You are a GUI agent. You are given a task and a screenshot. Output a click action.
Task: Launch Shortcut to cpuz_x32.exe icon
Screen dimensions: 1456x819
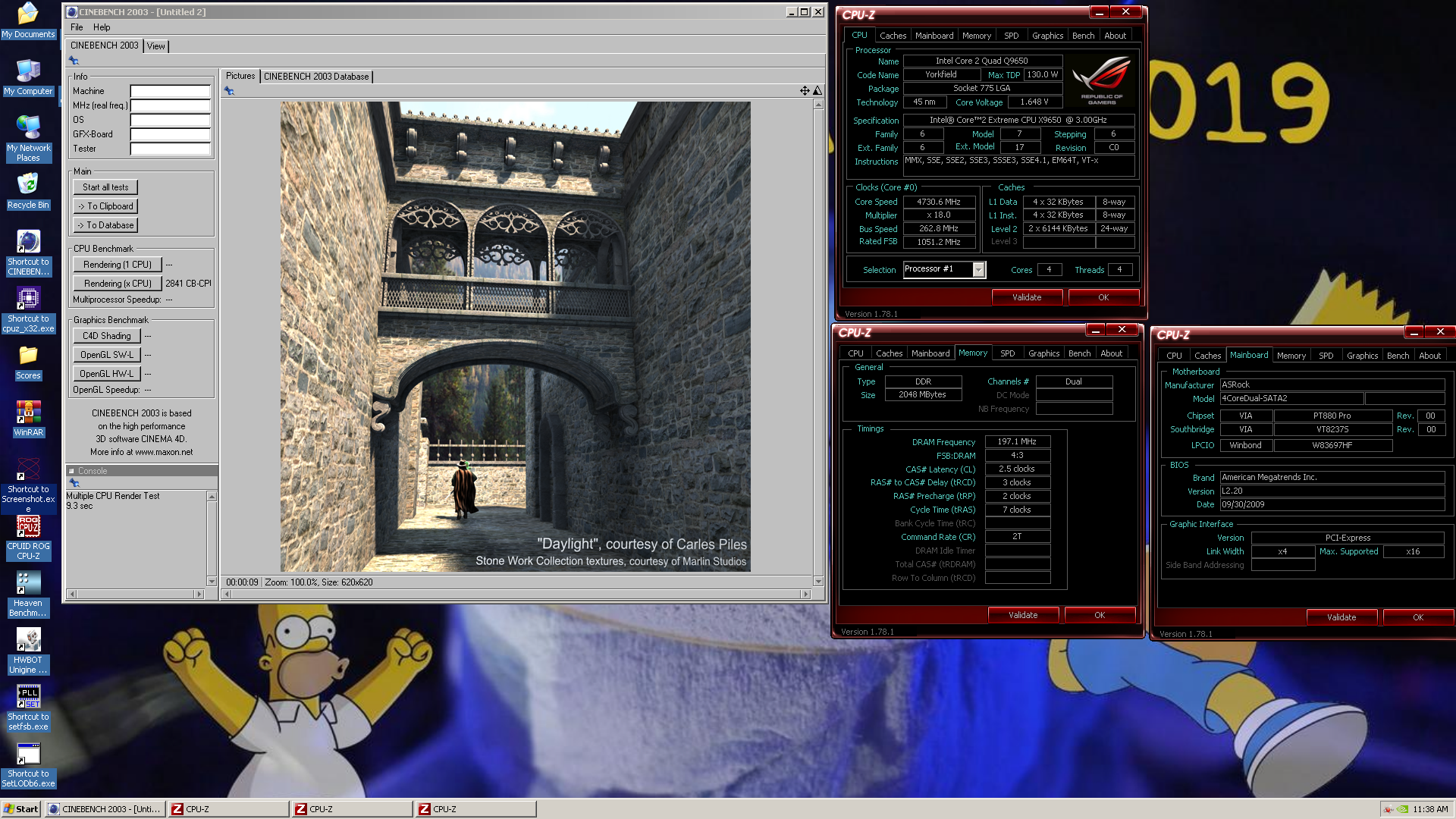pos(28,310)
